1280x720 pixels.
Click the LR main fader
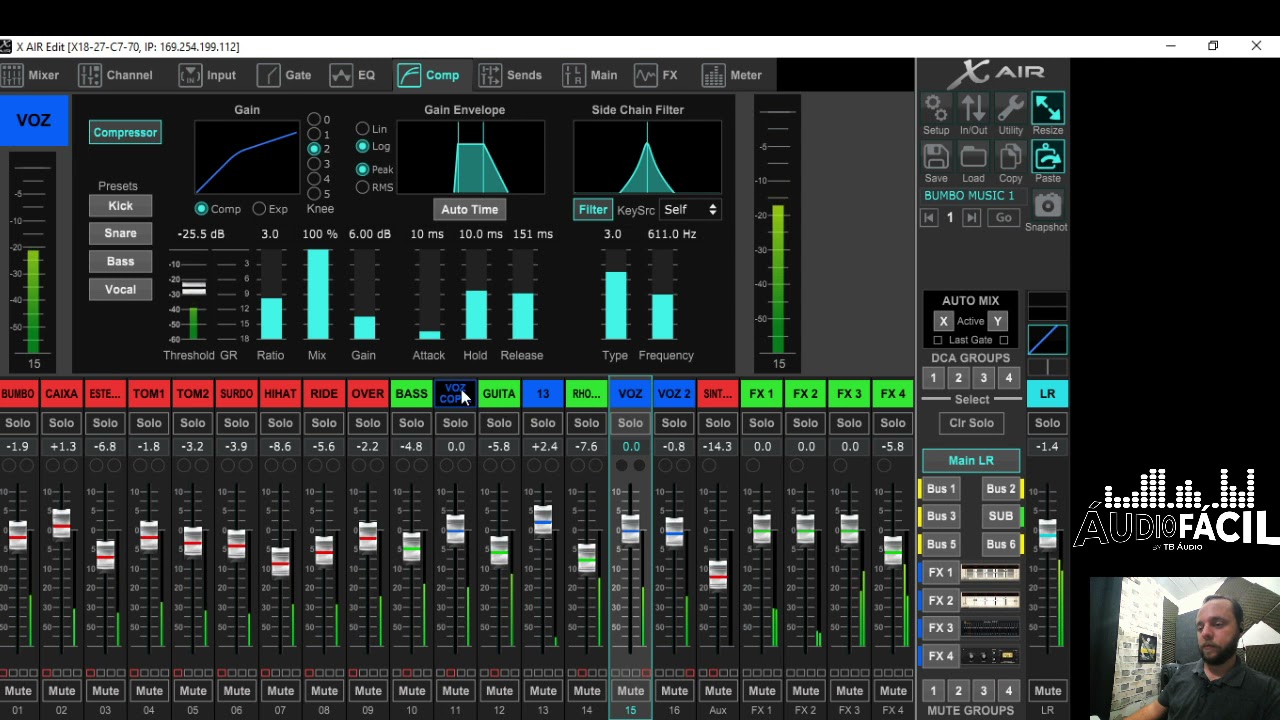[x=1047, y=535]
